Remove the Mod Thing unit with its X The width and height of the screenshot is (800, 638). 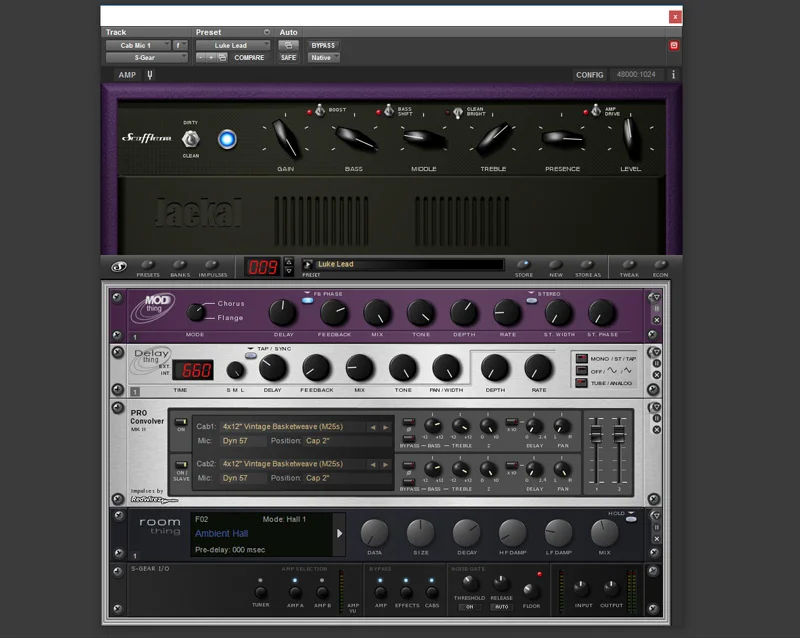[657, 320]
